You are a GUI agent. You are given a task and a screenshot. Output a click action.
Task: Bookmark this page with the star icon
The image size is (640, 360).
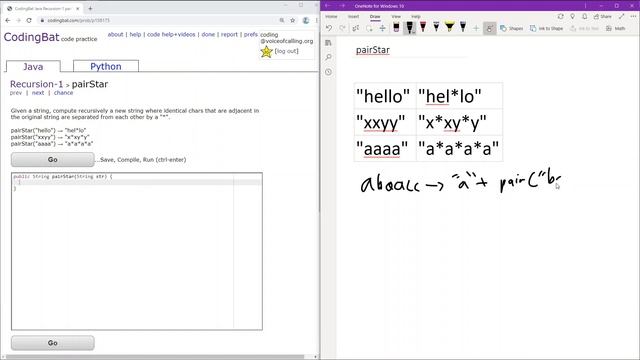coord(293,20)
